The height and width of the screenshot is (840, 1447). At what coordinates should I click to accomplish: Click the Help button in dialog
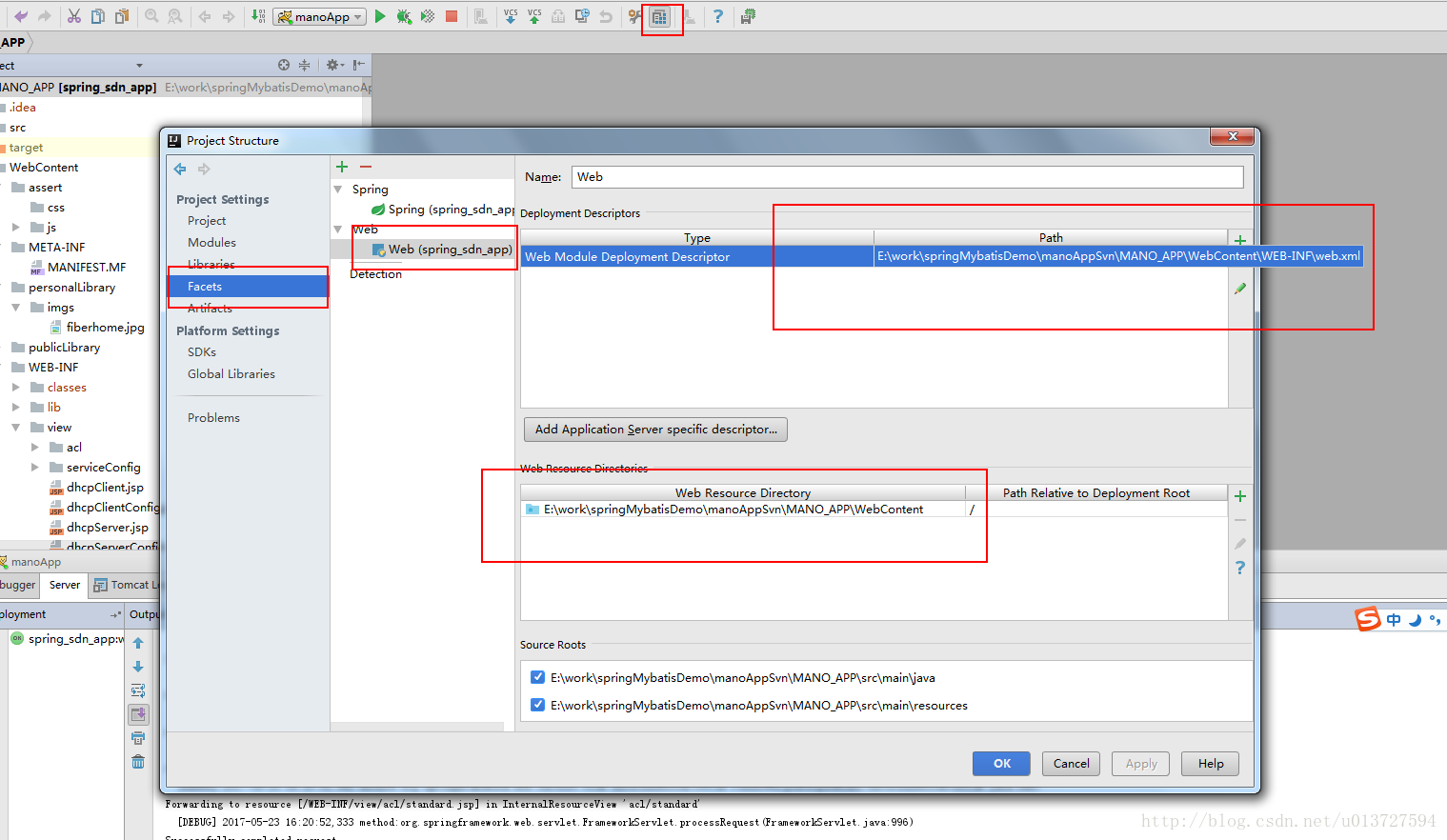[x=1211, y=763]
